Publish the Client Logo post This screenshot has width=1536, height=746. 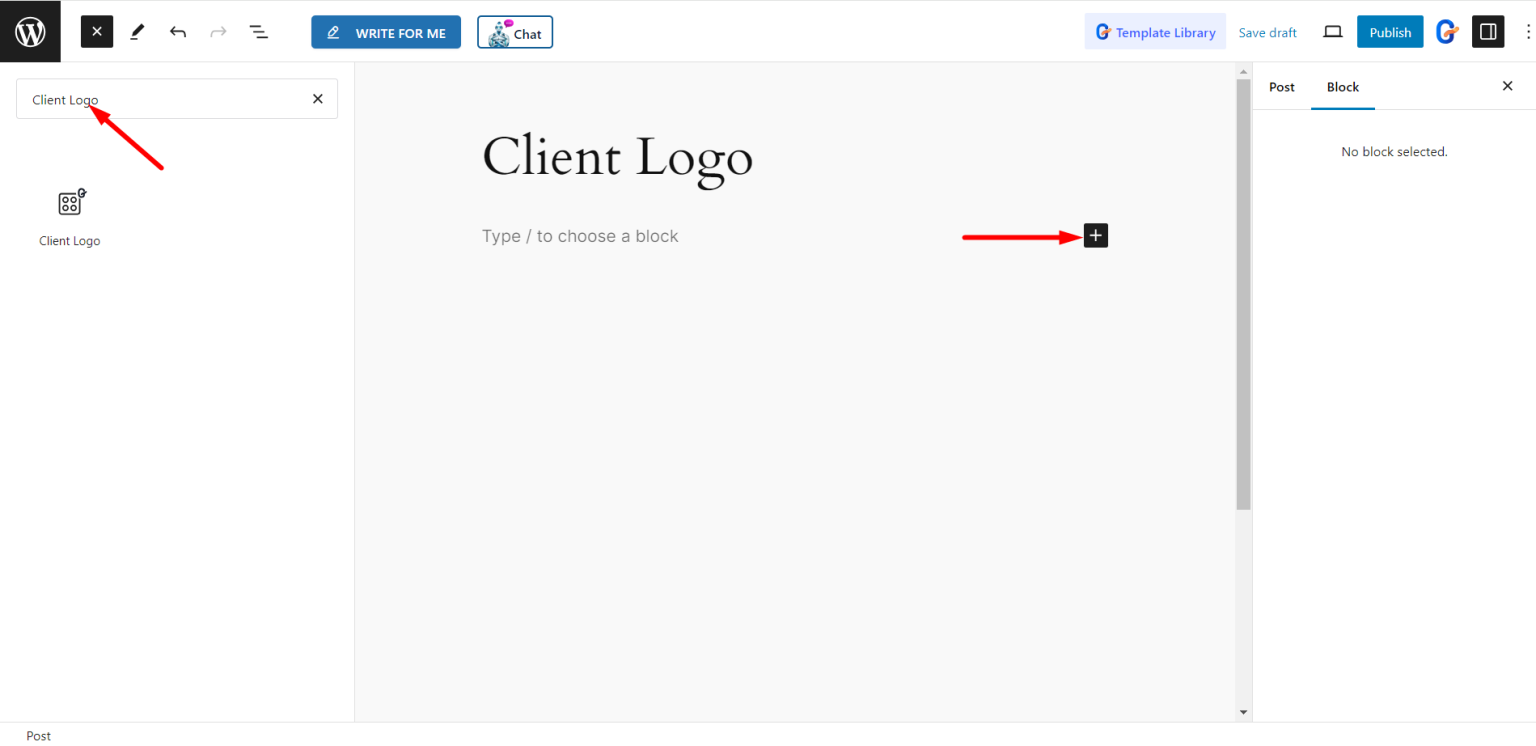tap(1389, 31)
